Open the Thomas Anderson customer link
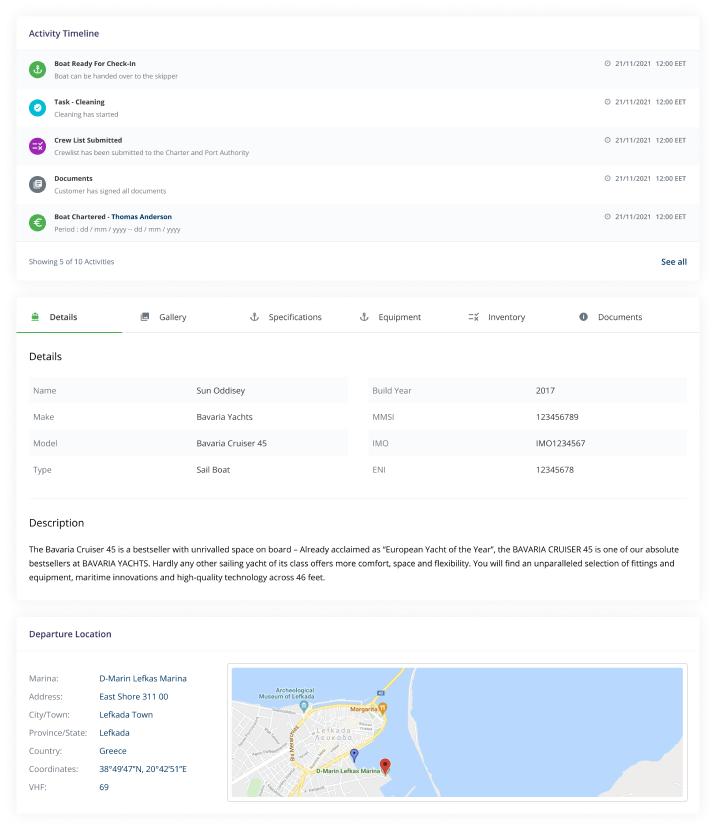 pyautogui.click(x=141, y=217)
